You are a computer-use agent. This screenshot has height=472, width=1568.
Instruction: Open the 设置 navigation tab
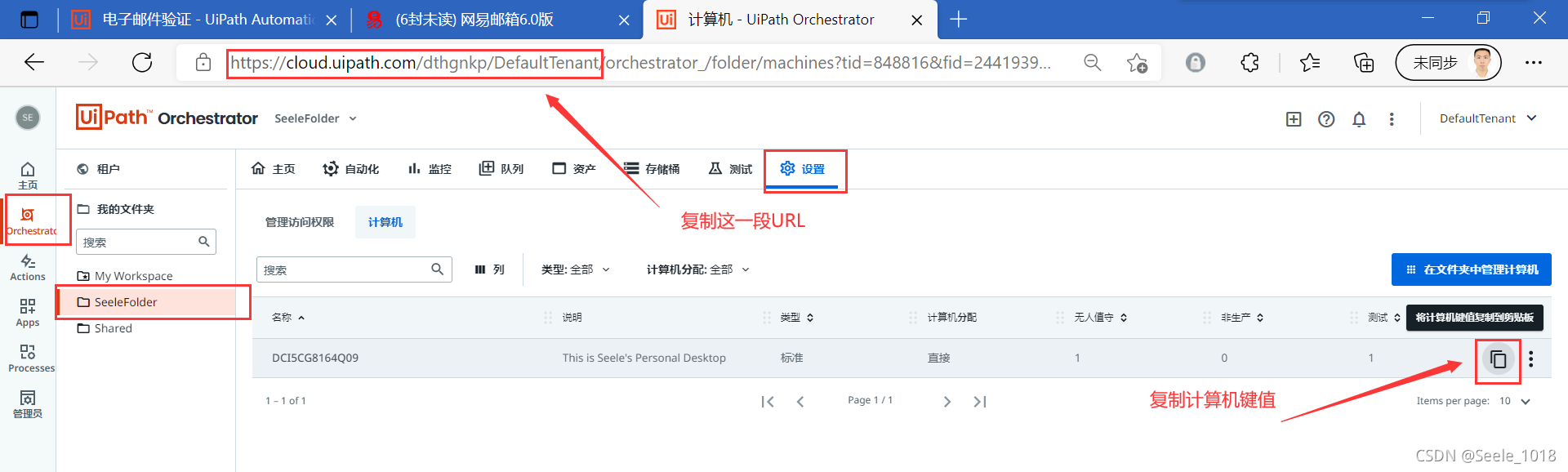(802, 169)
